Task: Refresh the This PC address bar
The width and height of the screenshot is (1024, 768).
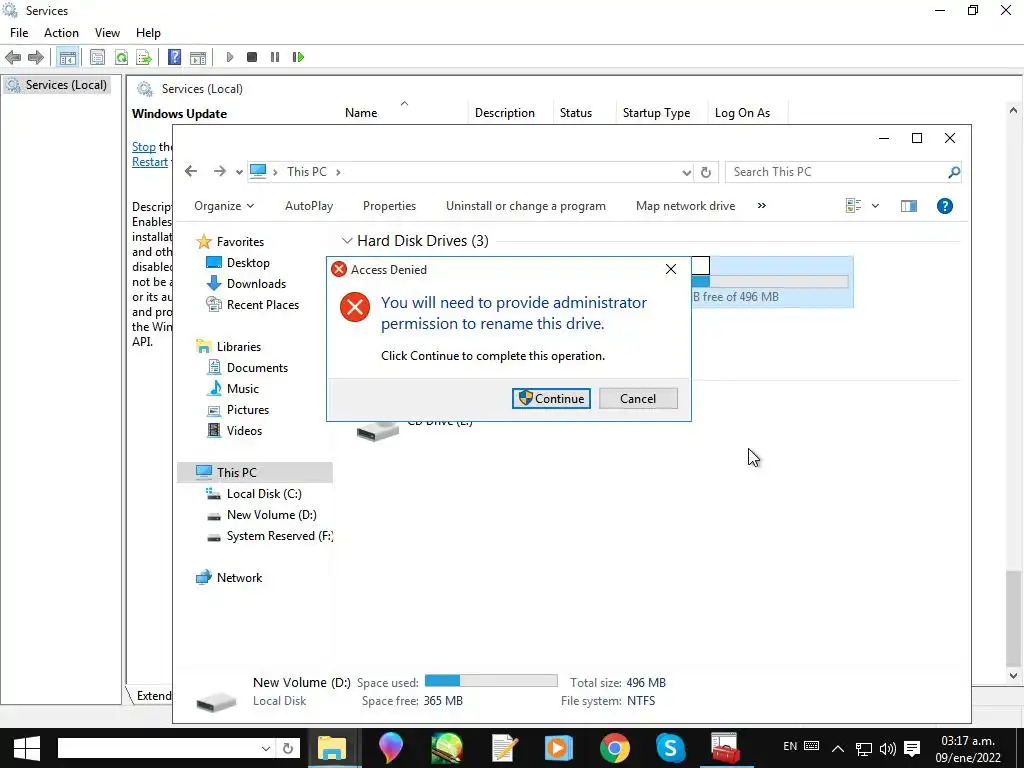Action: (x=706, y=172)
